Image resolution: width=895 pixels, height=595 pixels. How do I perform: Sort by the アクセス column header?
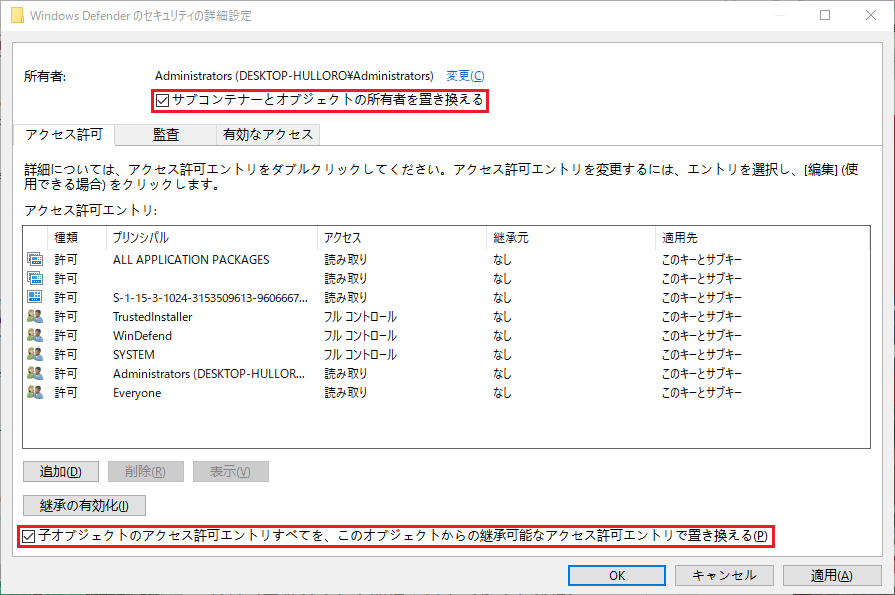point(402,238)
